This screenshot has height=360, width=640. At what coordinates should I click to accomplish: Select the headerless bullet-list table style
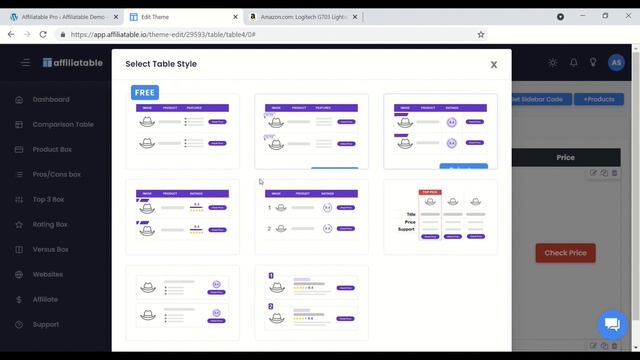point(182,303)
